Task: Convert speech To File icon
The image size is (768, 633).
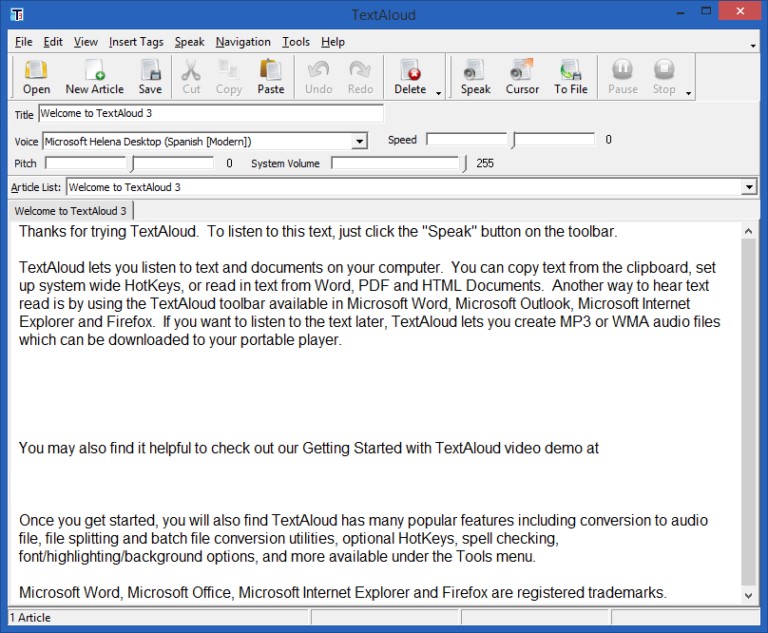Action: click(571, 77)
